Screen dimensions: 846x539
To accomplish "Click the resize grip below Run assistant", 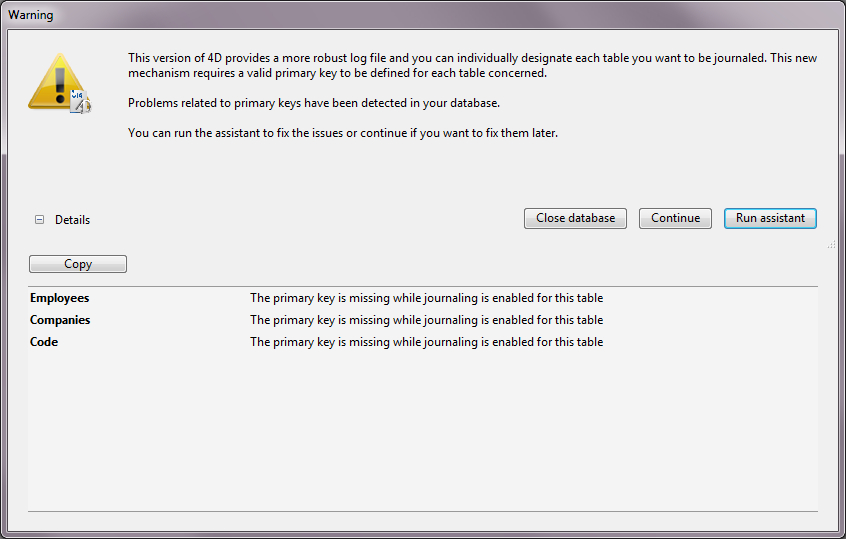I will [830, 244].
